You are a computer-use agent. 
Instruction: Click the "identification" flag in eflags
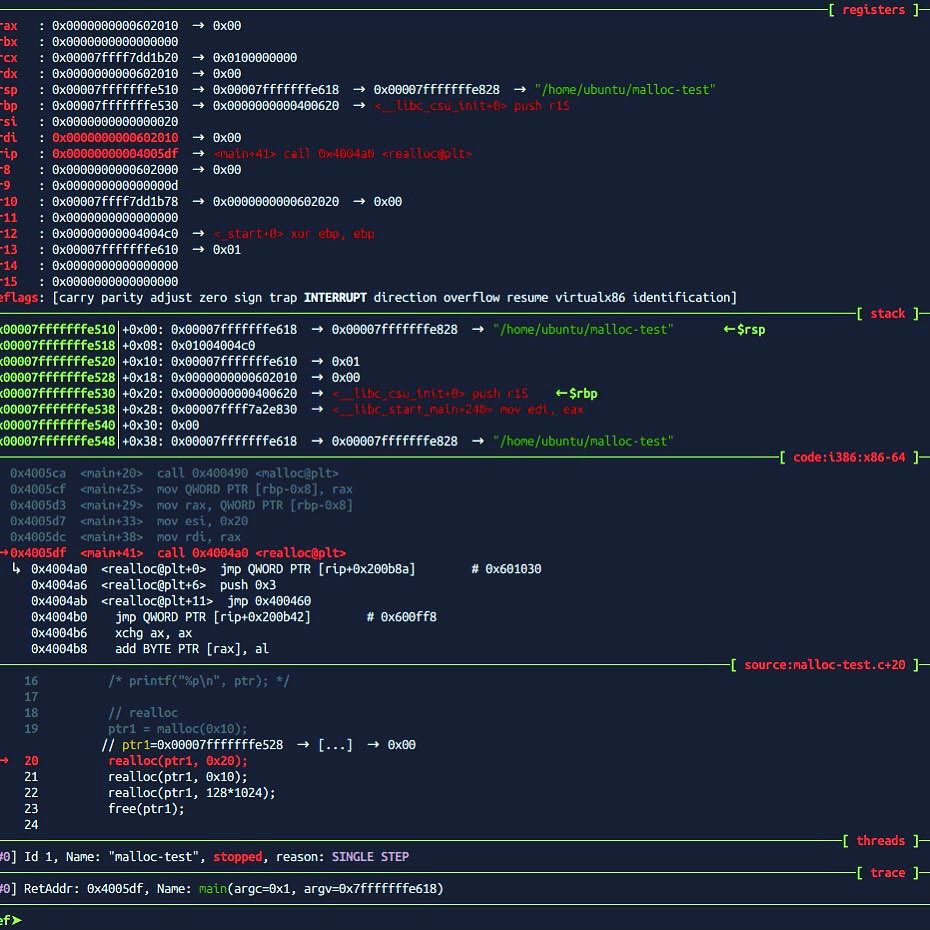tap(681, 298)
